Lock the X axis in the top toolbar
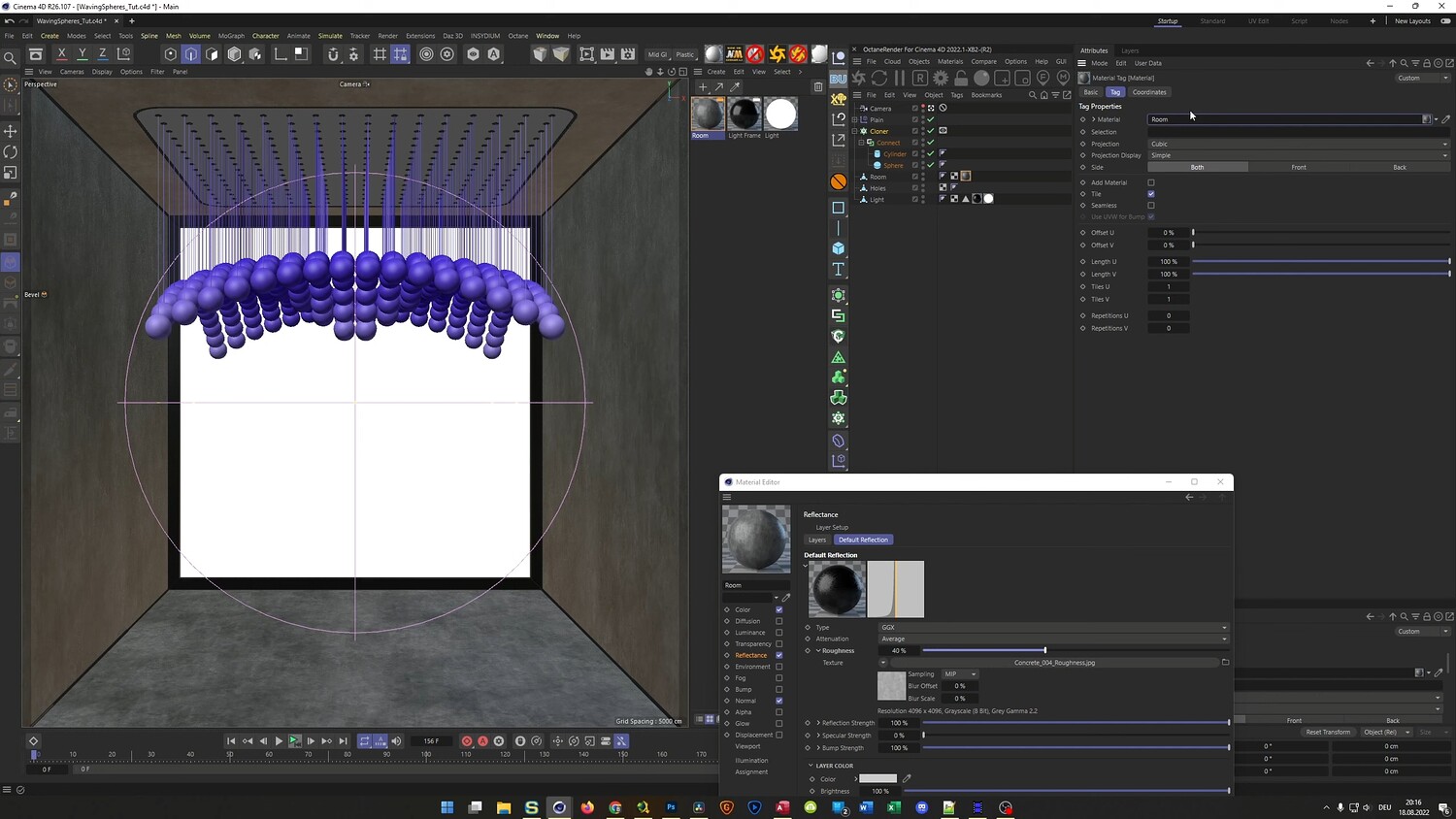Viewport: 1456px width, 819px height. pyautogui.click(x=62, y=54)
